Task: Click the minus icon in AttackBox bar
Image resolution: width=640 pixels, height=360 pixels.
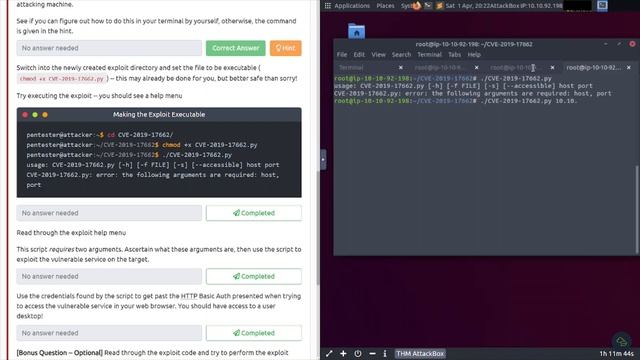Action: pos(372,353)
